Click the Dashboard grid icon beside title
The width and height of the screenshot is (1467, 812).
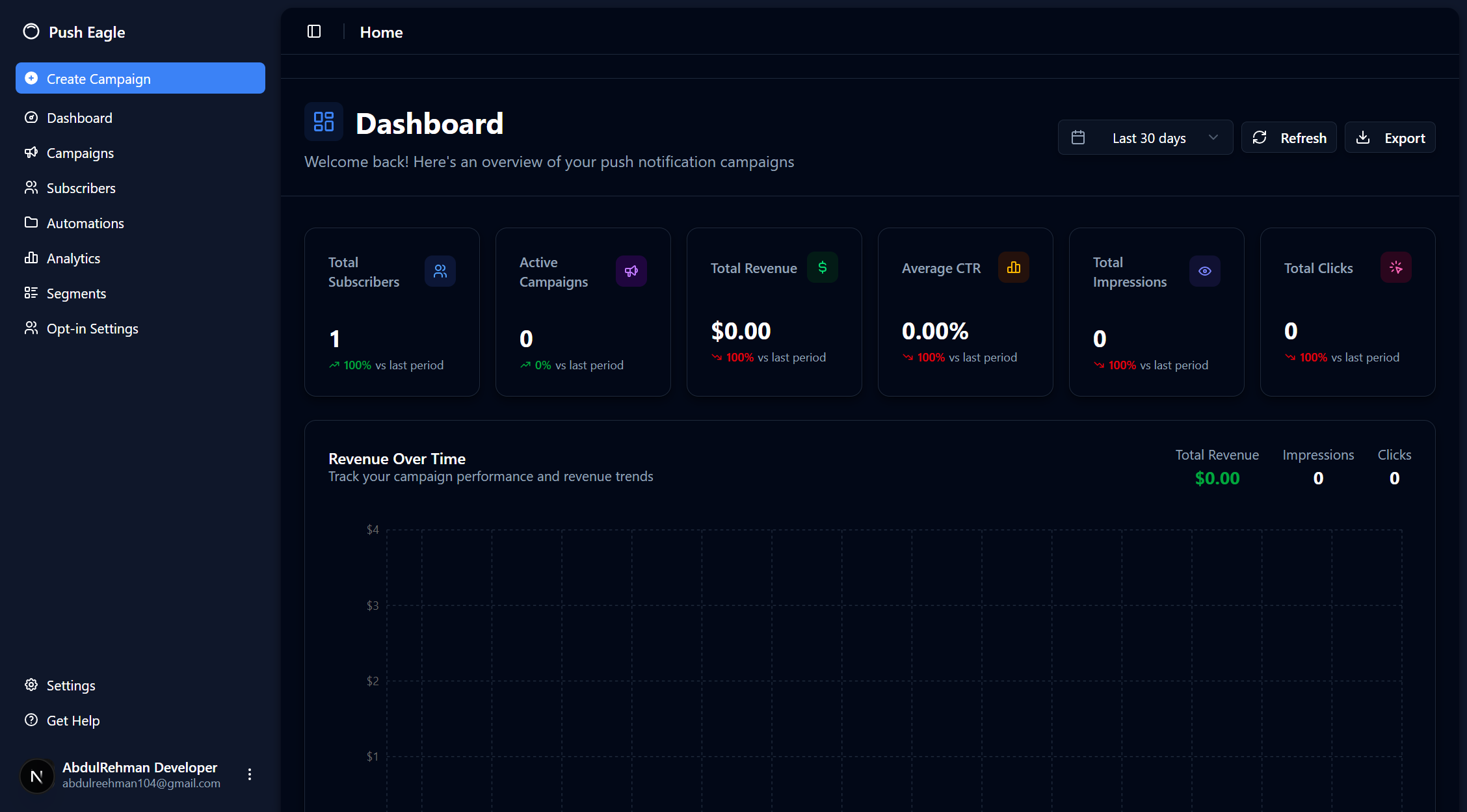click(x=324, y=122)
